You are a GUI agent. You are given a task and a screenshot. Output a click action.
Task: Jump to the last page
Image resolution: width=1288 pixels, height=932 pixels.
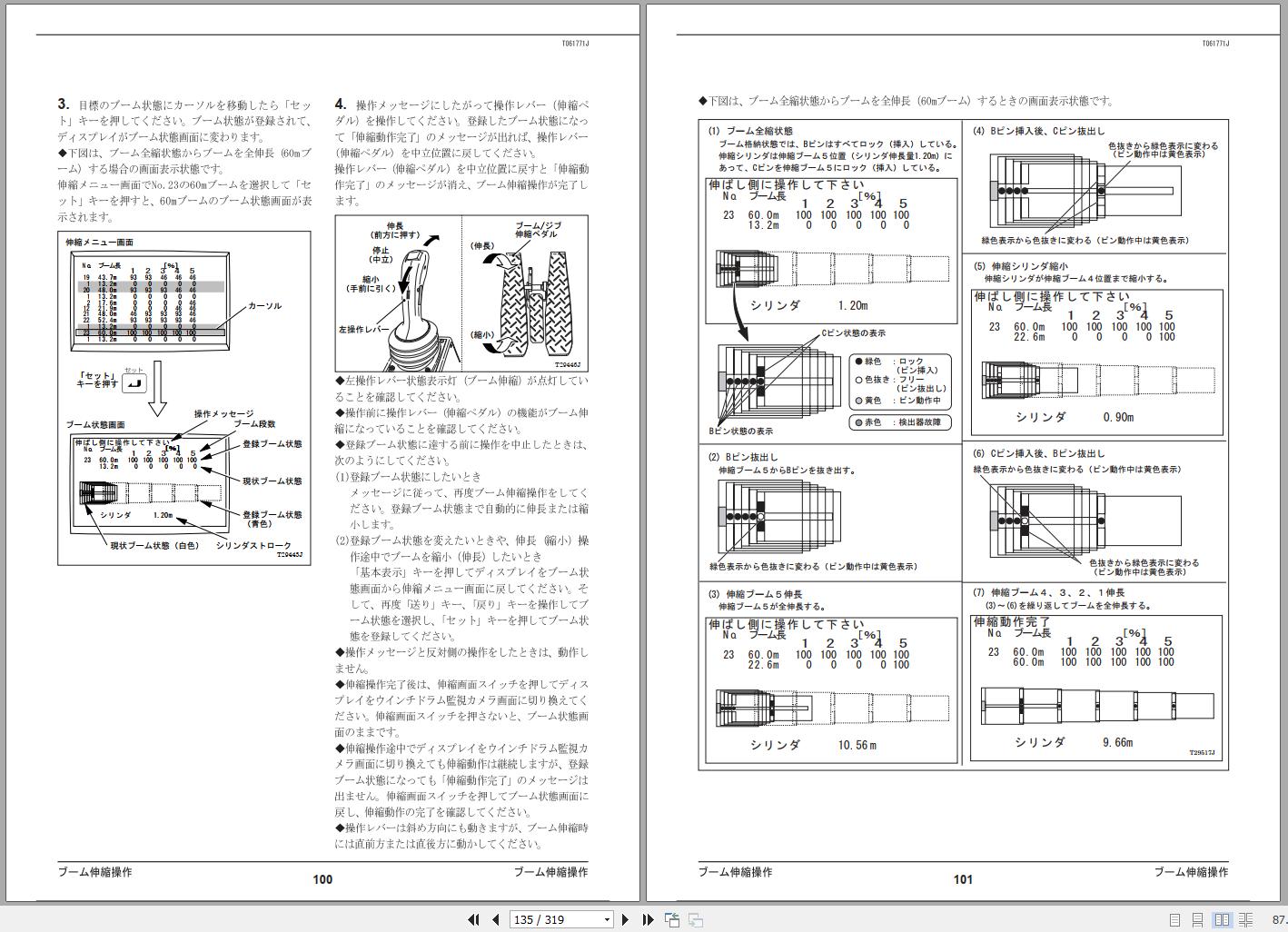click(x=648, y=919)
